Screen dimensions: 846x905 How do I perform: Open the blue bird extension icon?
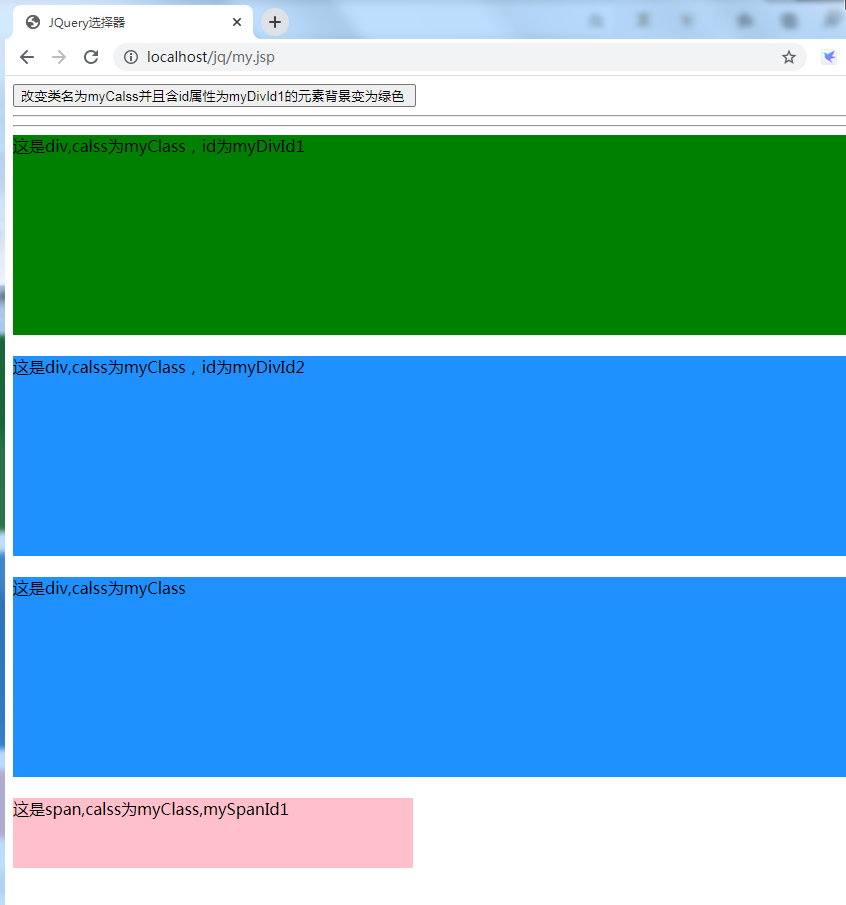click(829, 57)
